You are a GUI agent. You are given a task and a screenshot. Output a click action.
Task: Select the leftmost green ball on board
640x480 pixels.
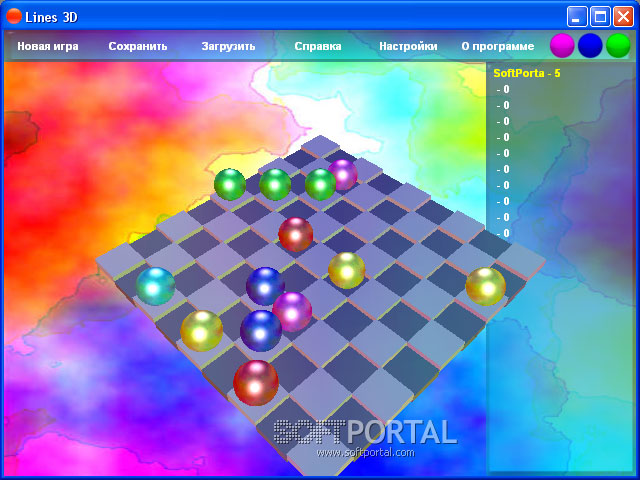[230, 184]
